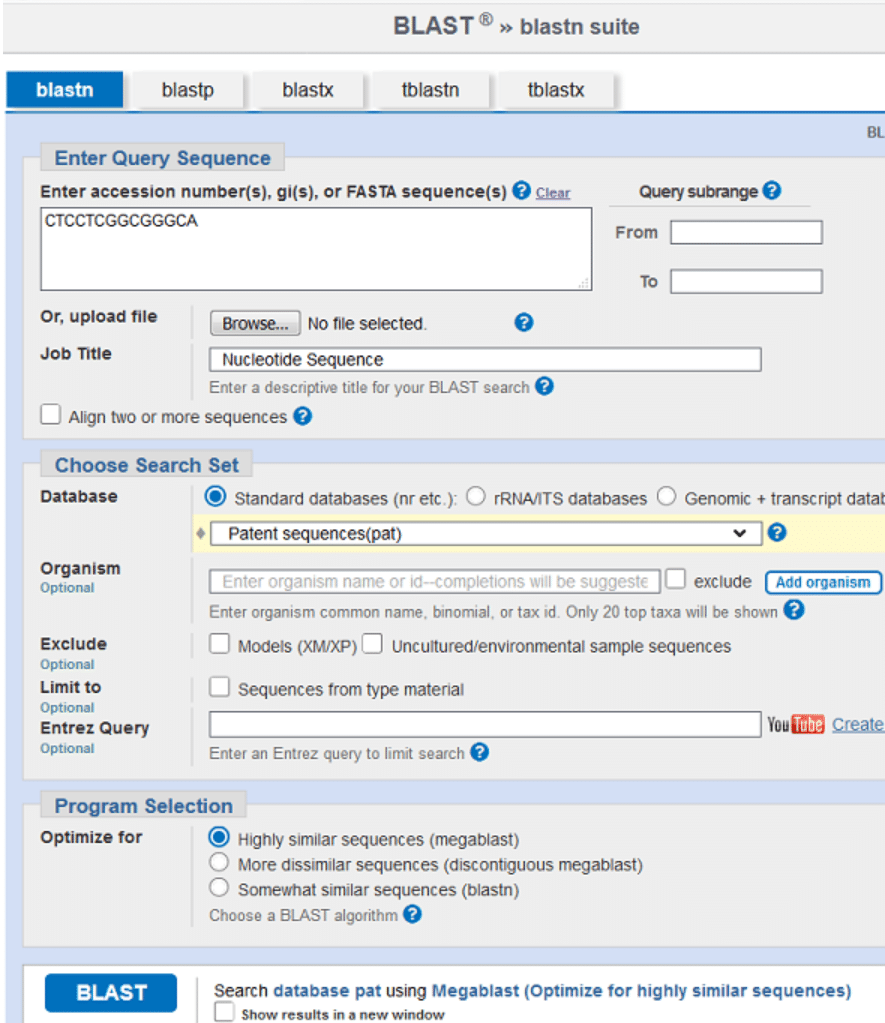The height and width of the screenshot is (1023, 885).
Task: Click the Job Title input field
Action: (485, 359)
